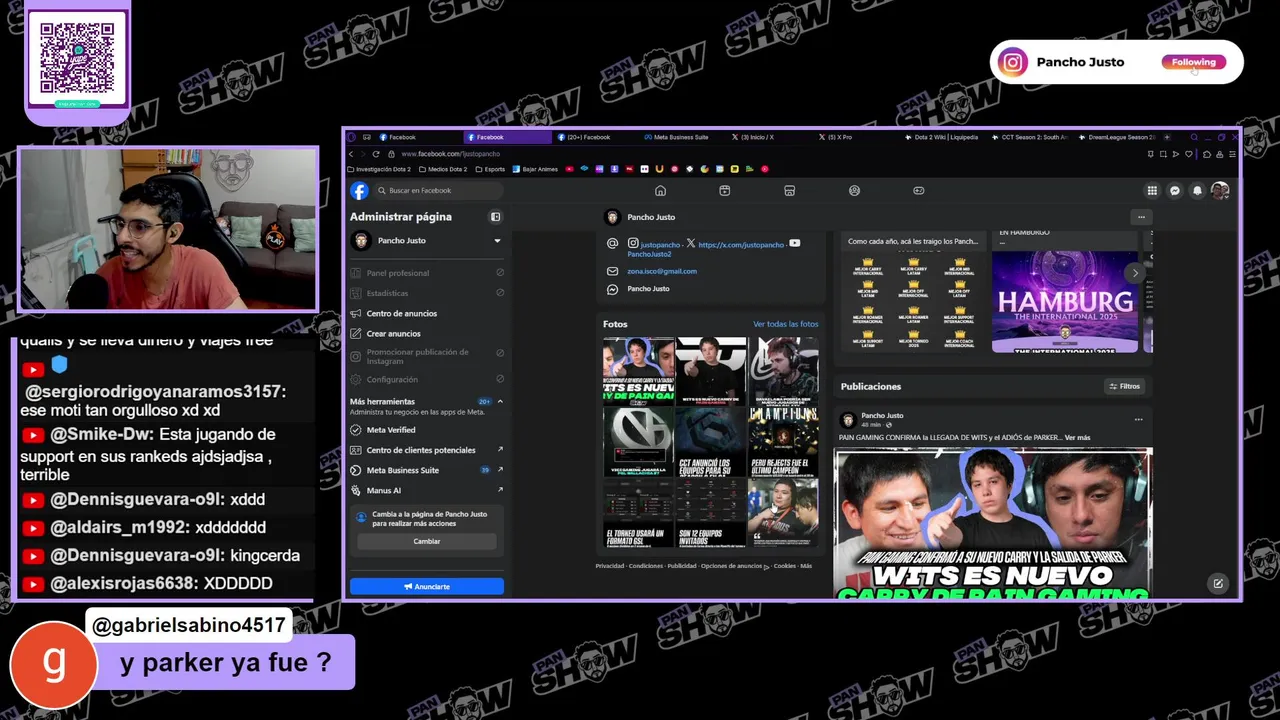Click the Instagram logo in Pancho Justo overlay
Screen dimensions: 1280x720
tap(1012, 62)
